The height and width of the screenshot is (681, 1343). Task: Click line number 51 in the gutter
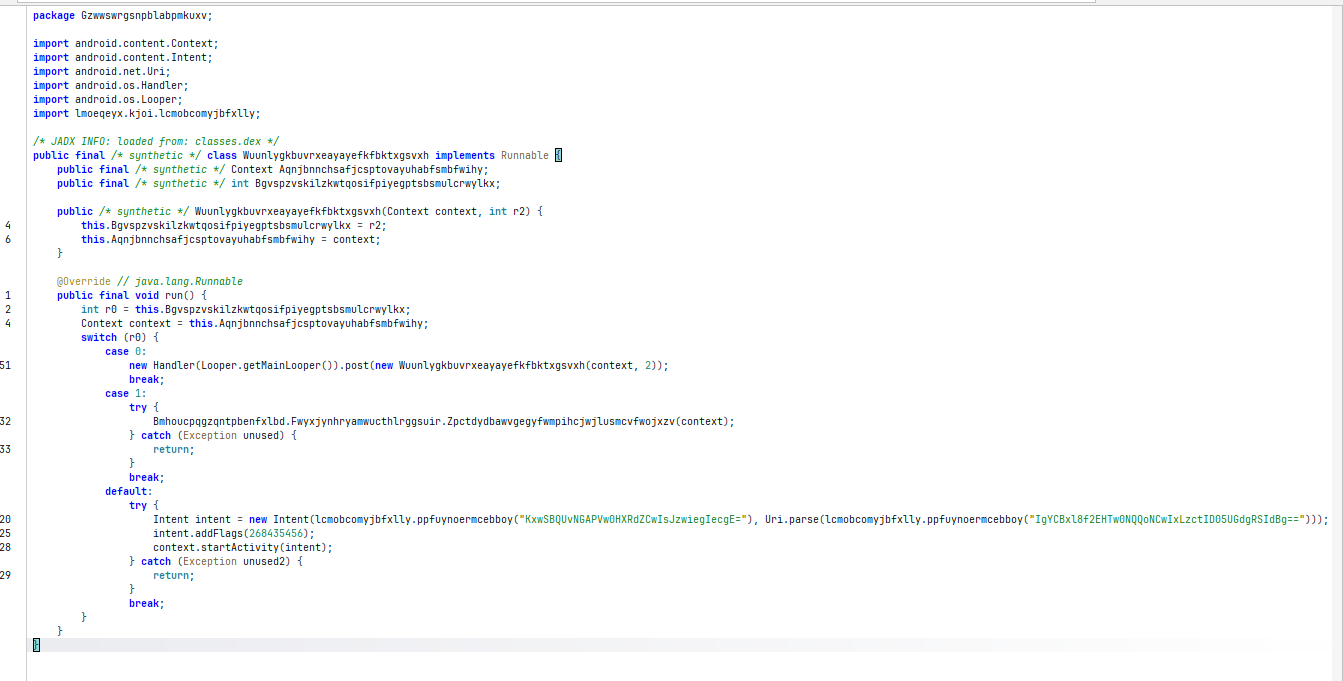[7, 365]
